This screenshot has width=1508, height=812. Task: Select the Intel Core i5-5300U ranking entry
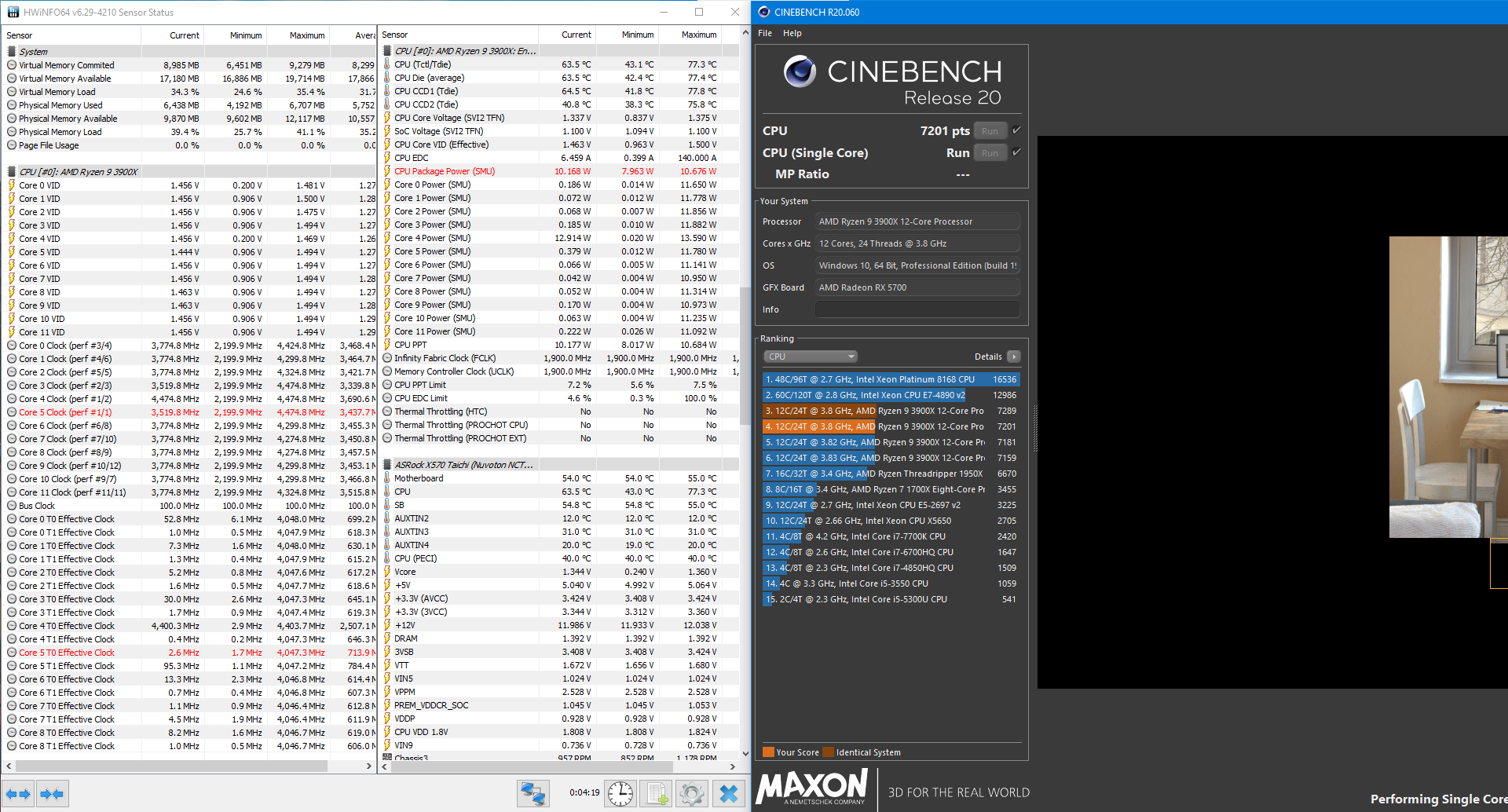click(891, 599)
